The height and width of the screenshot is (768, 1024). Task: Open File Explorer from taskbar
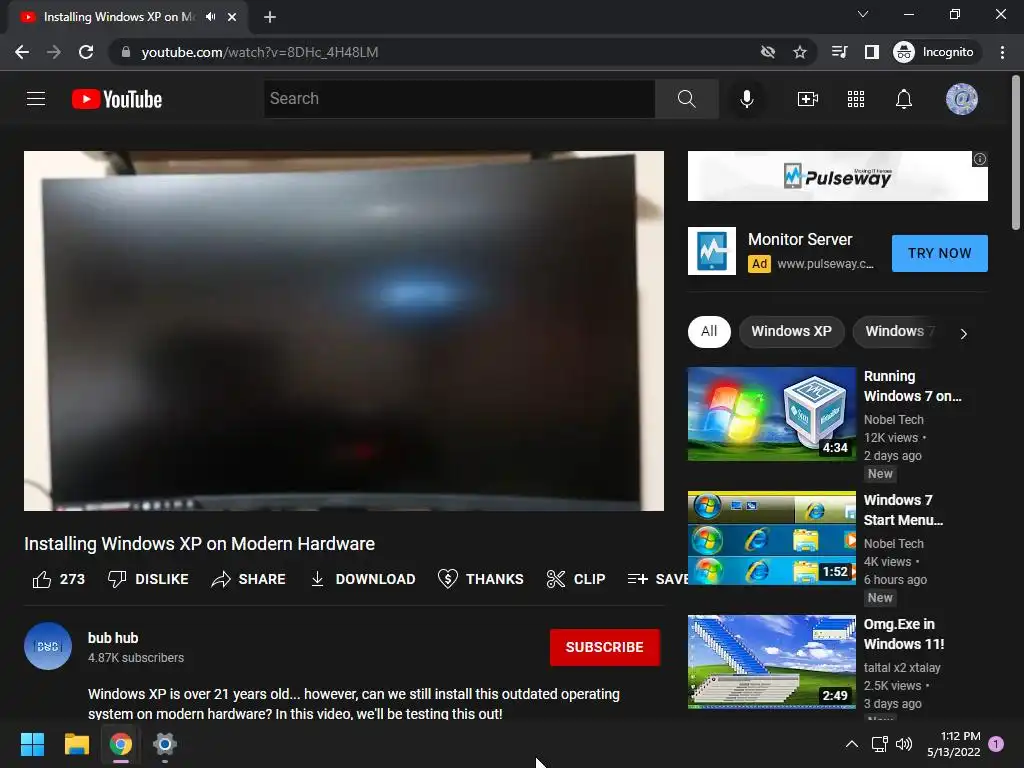pos(76,744)
